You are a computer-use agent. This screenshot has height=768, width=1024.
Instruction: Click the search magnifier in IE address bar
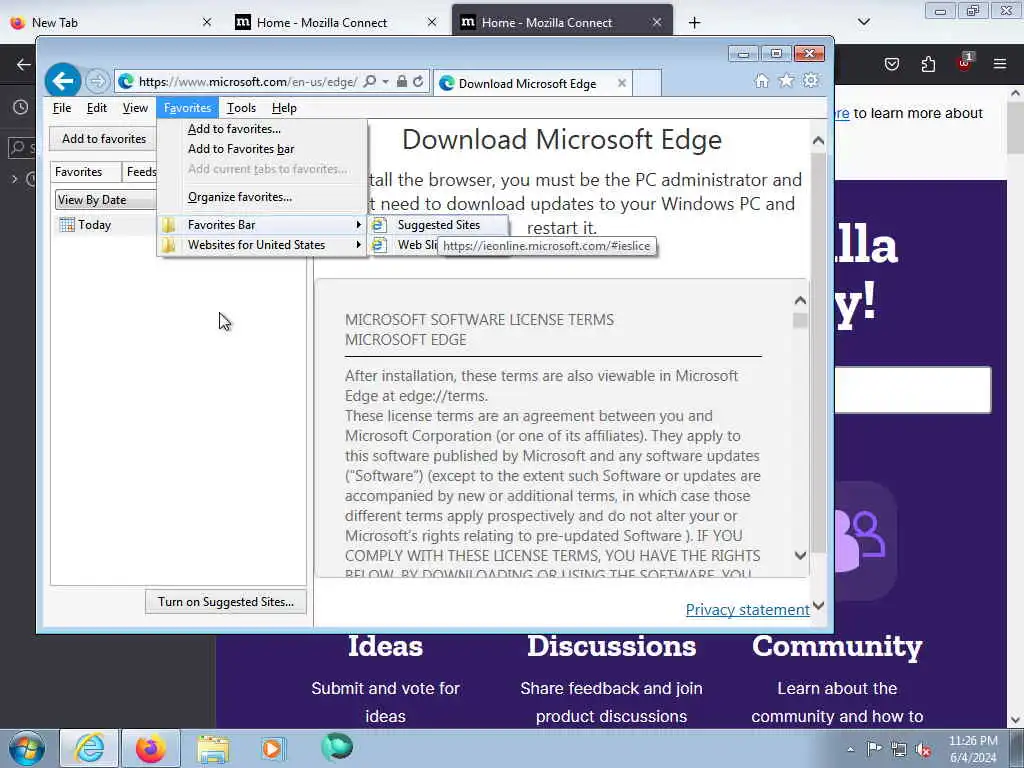pyautogui.click(x=370, y=82)
